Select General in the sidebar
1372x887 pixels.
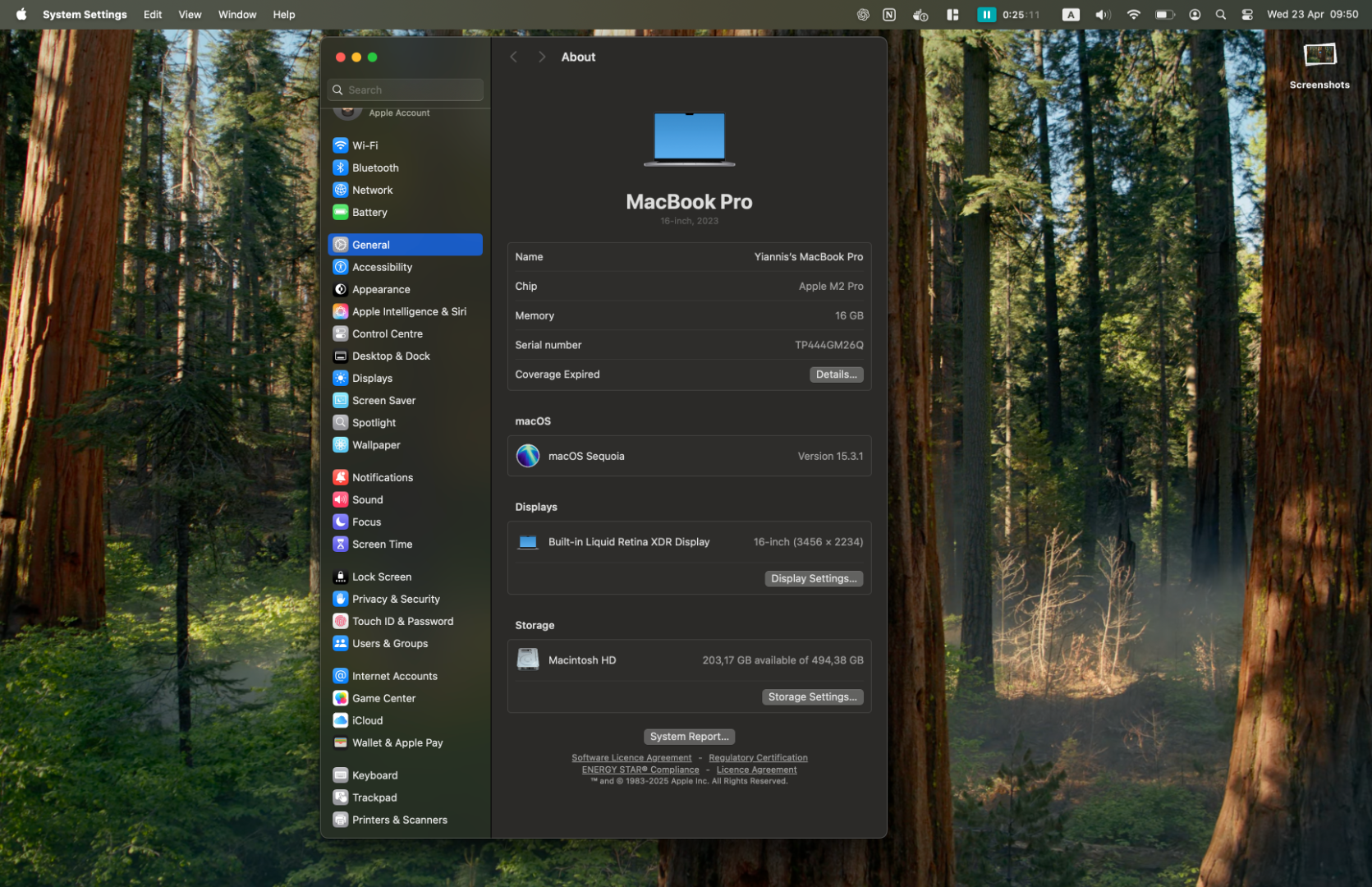(x=405, y=245)
